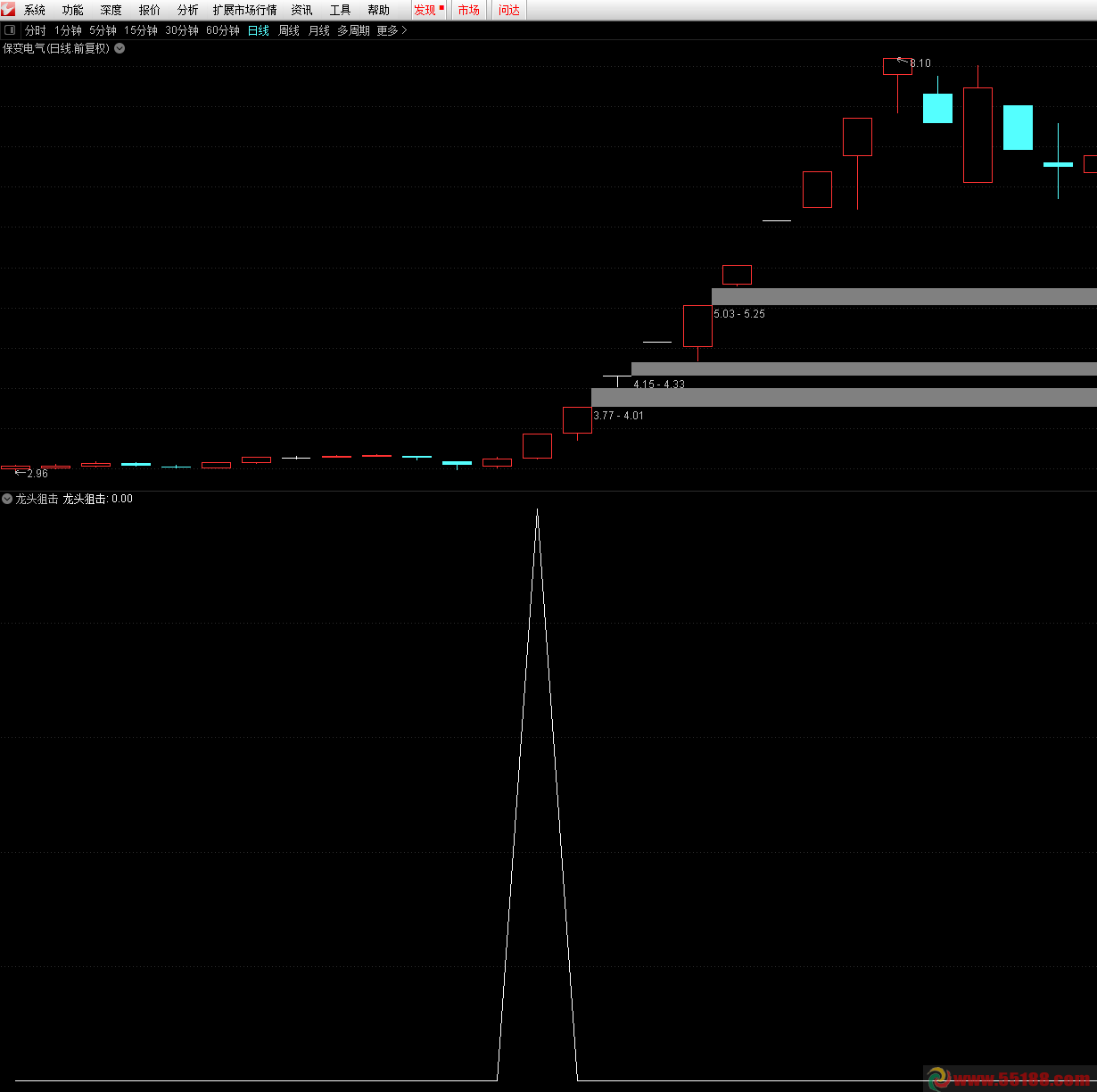This screenshot has height=1092, width=1097.
Task: Click the red app logo icon
Action: [x=8, y=10]
